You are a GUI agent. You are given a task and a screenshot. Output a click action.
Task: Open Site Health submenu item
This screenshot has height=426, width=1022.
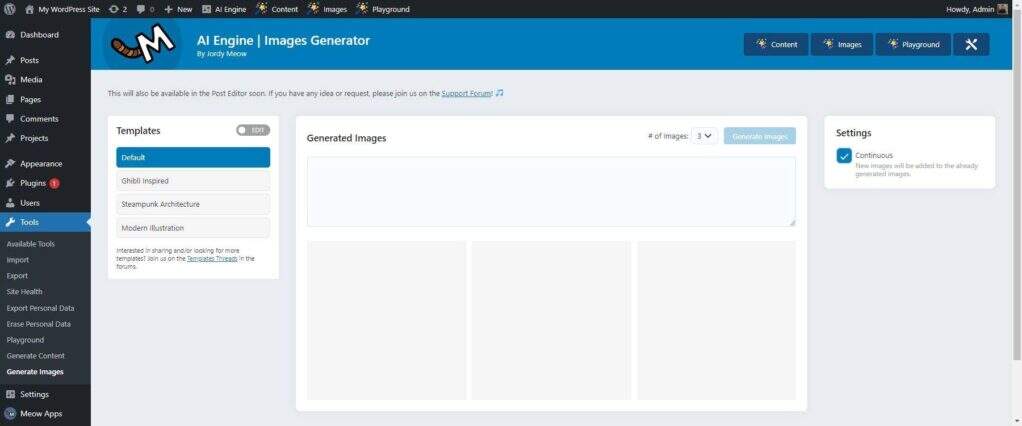pos(24,292)
